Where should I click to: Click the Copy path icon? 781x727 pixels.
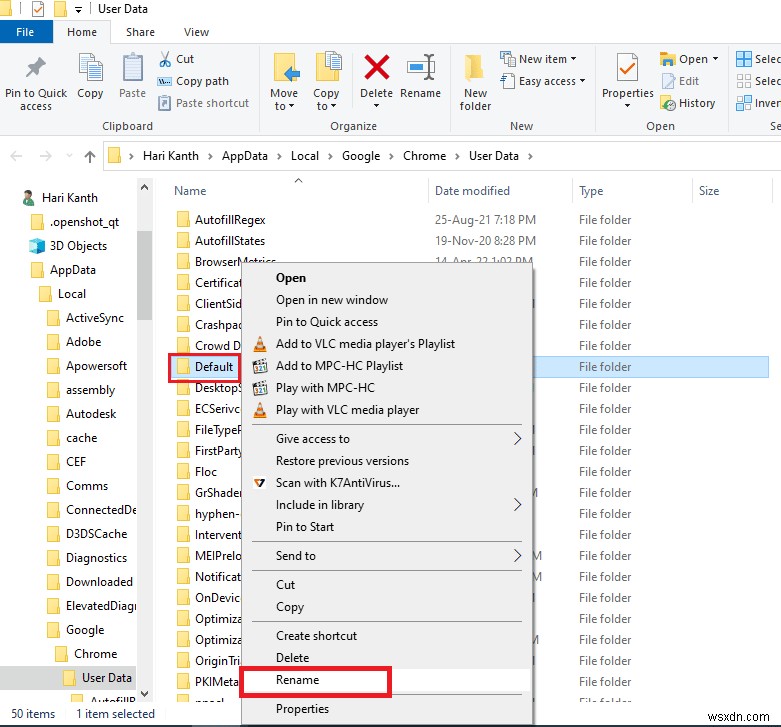pyautogui.click(x=164, y=82)
